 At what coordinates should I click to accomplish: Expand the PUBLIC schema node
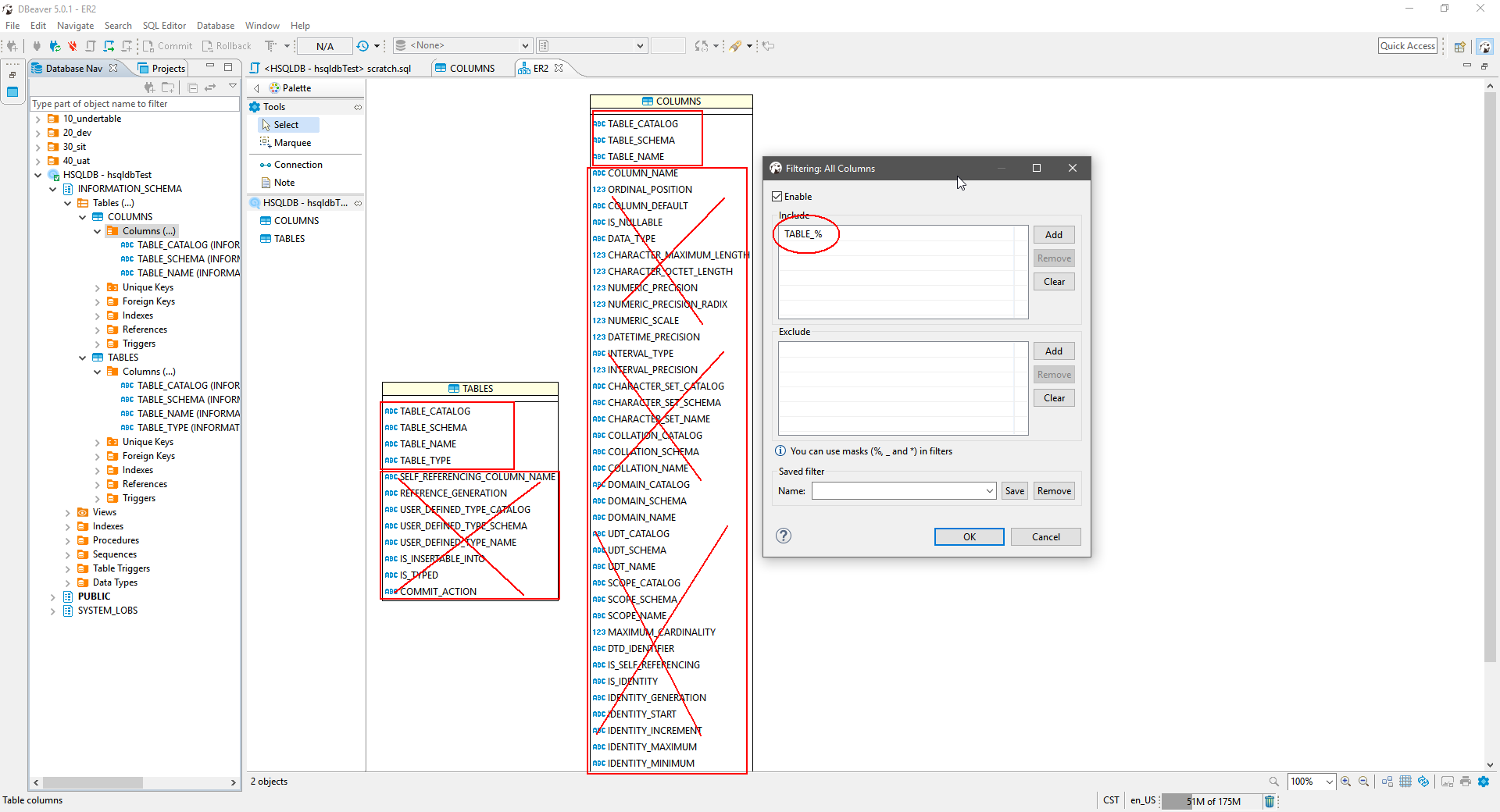point(52,596)
